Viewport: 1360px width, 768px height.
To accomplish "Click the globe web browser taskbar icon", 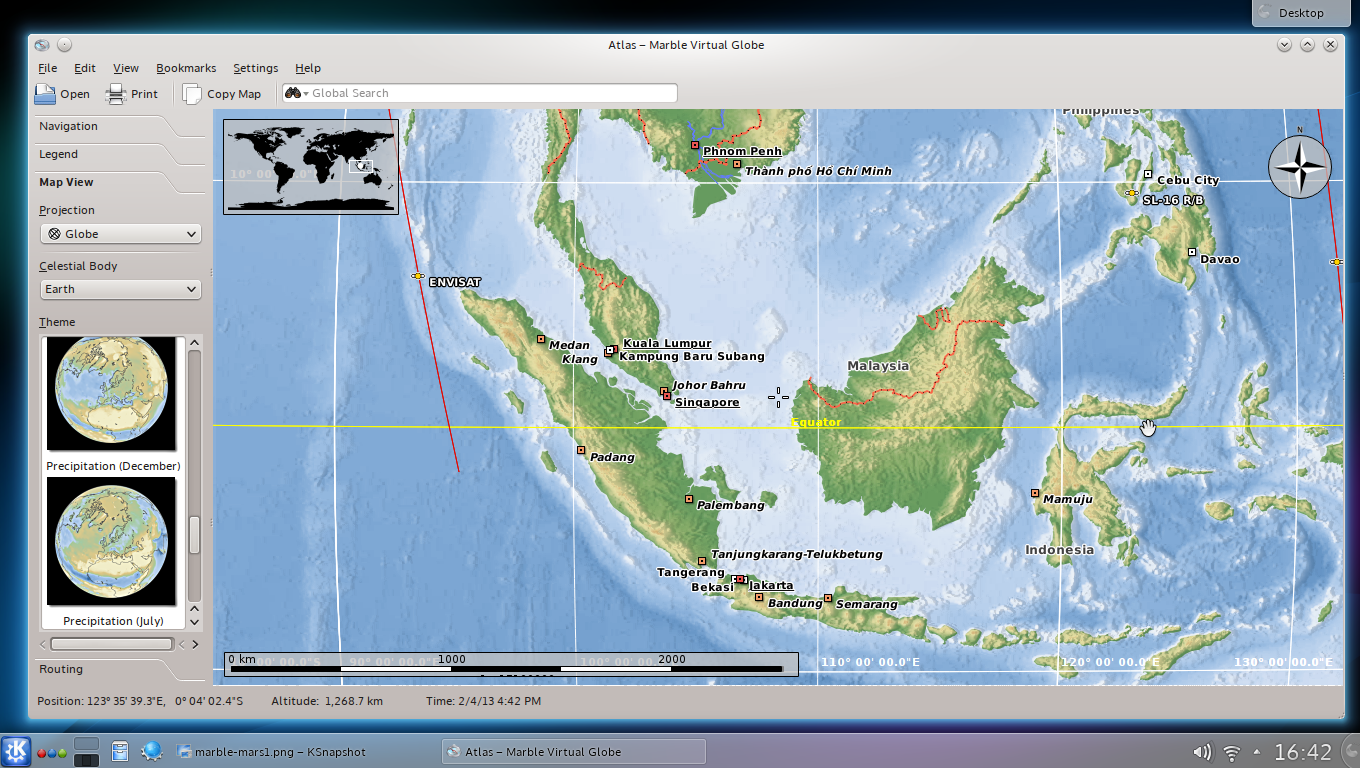I will click(x=152, y=751).
